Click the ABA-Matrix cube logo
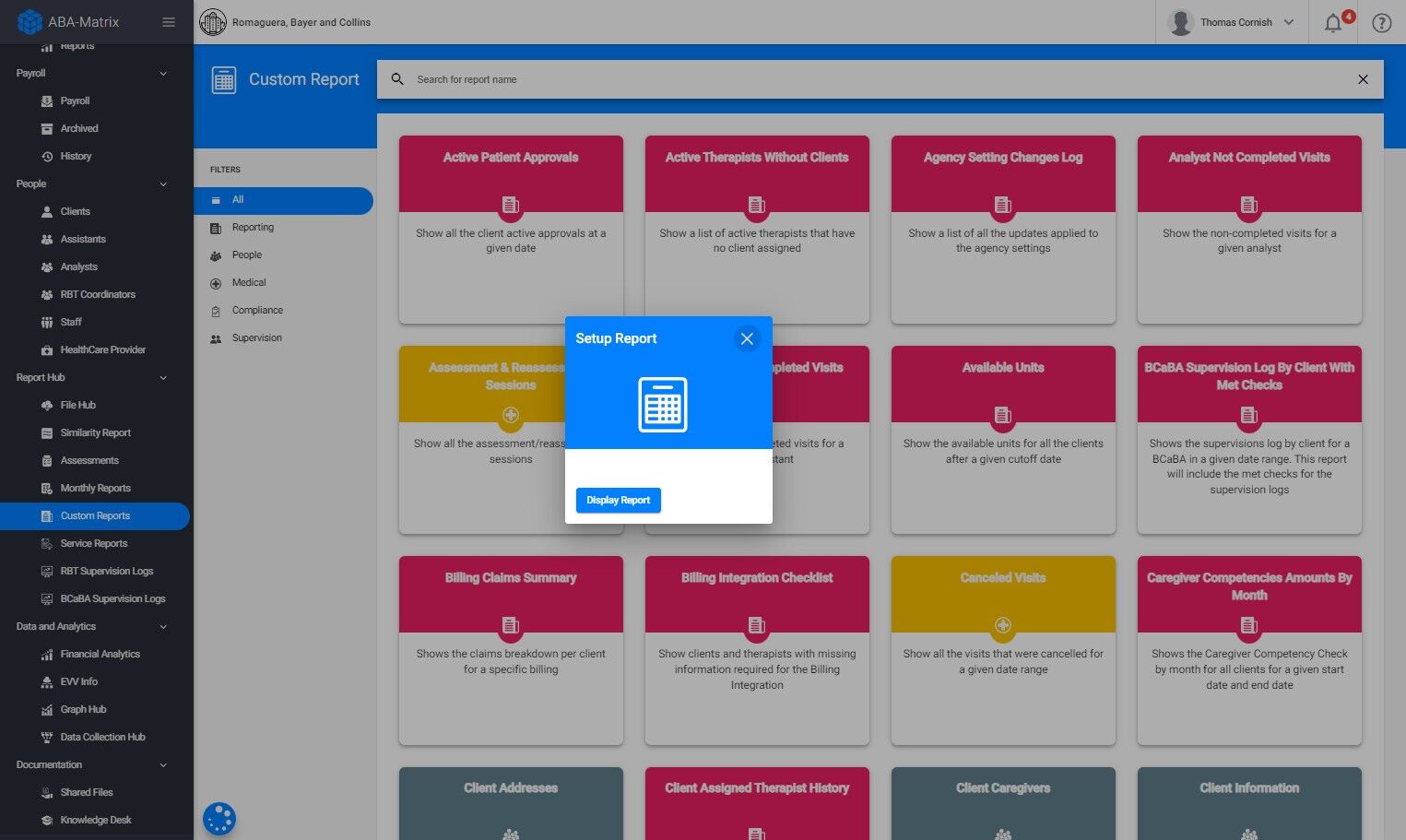Image resolution: width=1406 pixels, height=840 pixels. coord(30,22)
